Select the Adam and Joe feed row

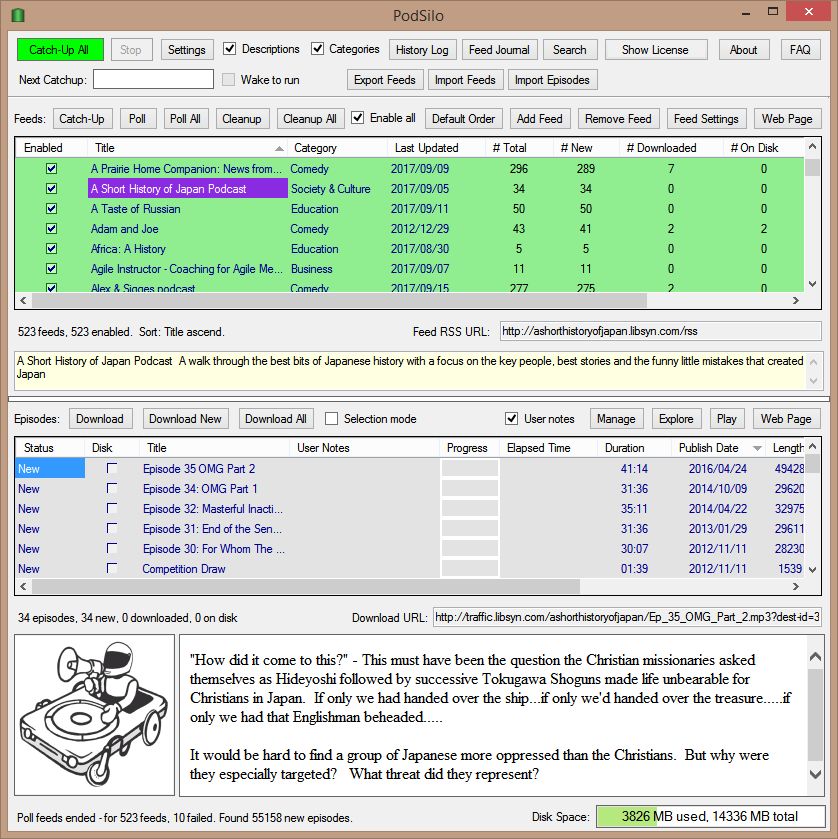click(409, 228)
